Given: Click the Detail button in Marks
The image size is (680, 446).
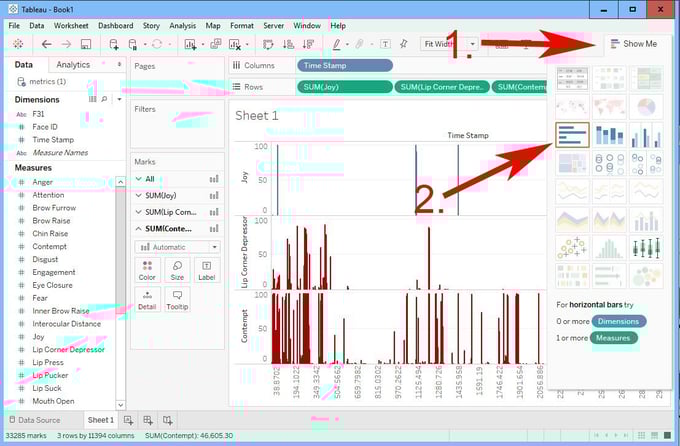Looking at the screenshot, I should [x=148, y=299].
